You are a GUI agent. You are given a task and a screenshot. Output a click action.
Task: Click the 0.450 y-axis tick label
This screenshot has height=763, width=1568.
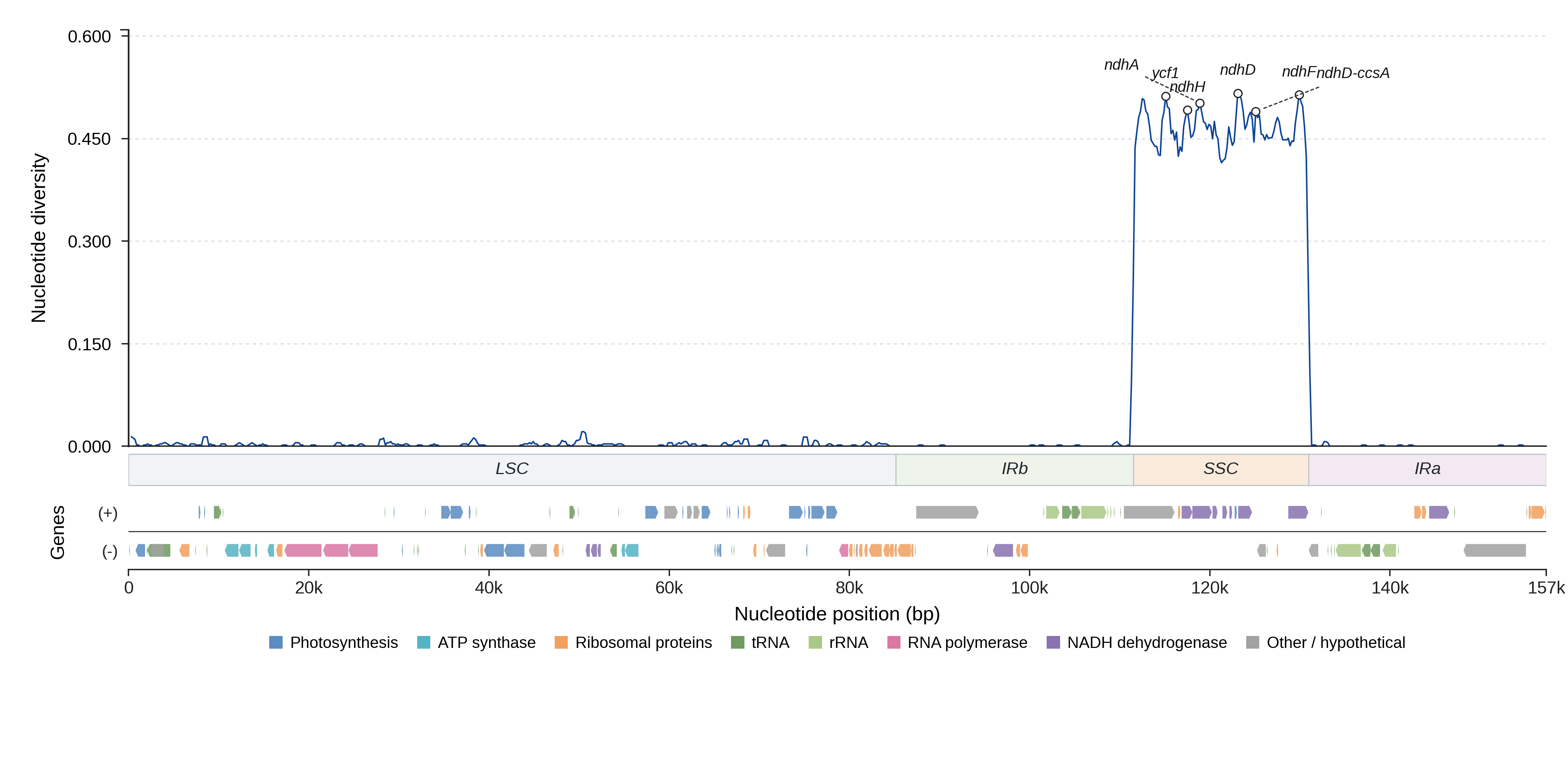[90, 139]
